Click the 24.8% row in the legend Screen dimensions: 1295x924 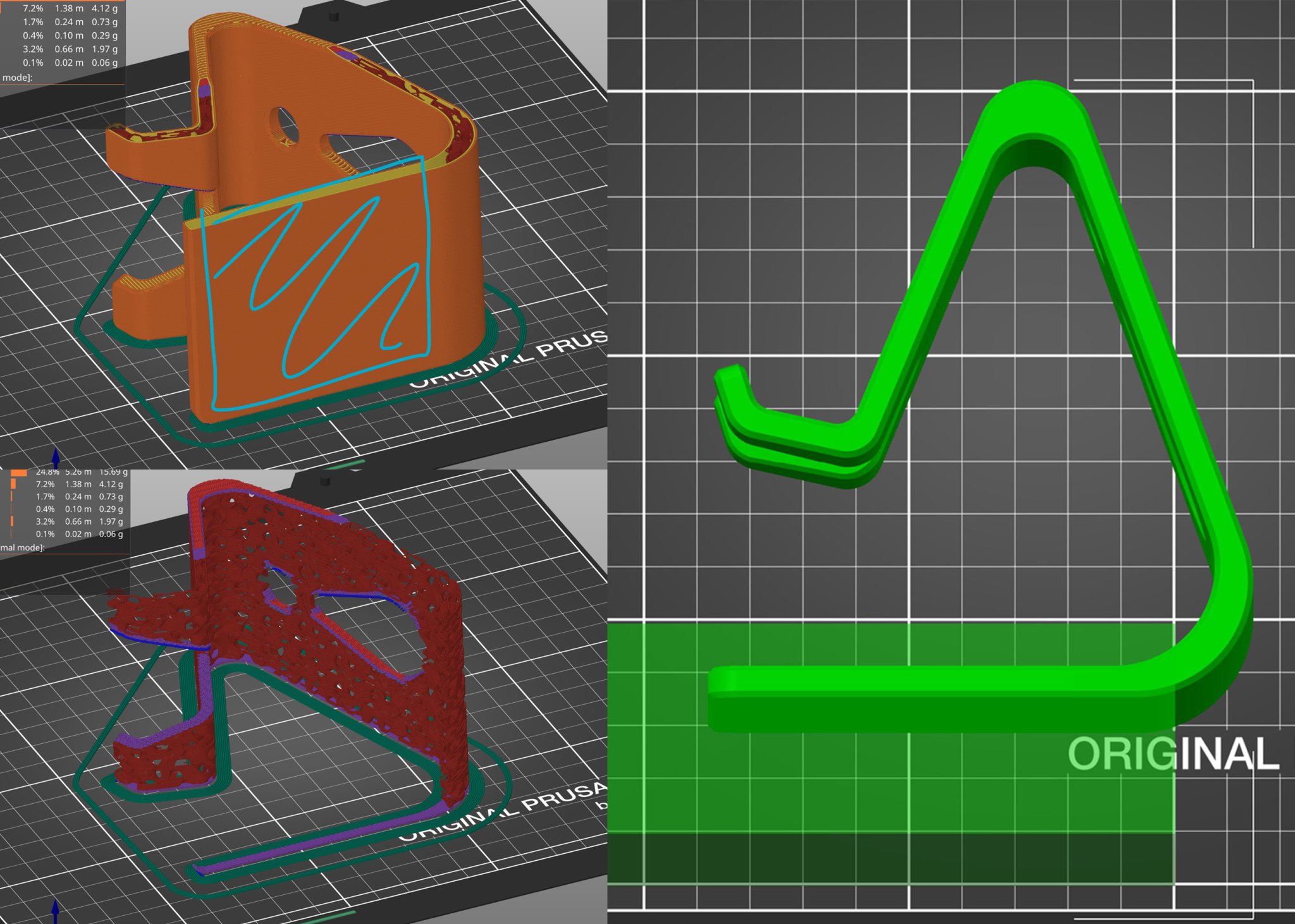click(x=47, y=471)
